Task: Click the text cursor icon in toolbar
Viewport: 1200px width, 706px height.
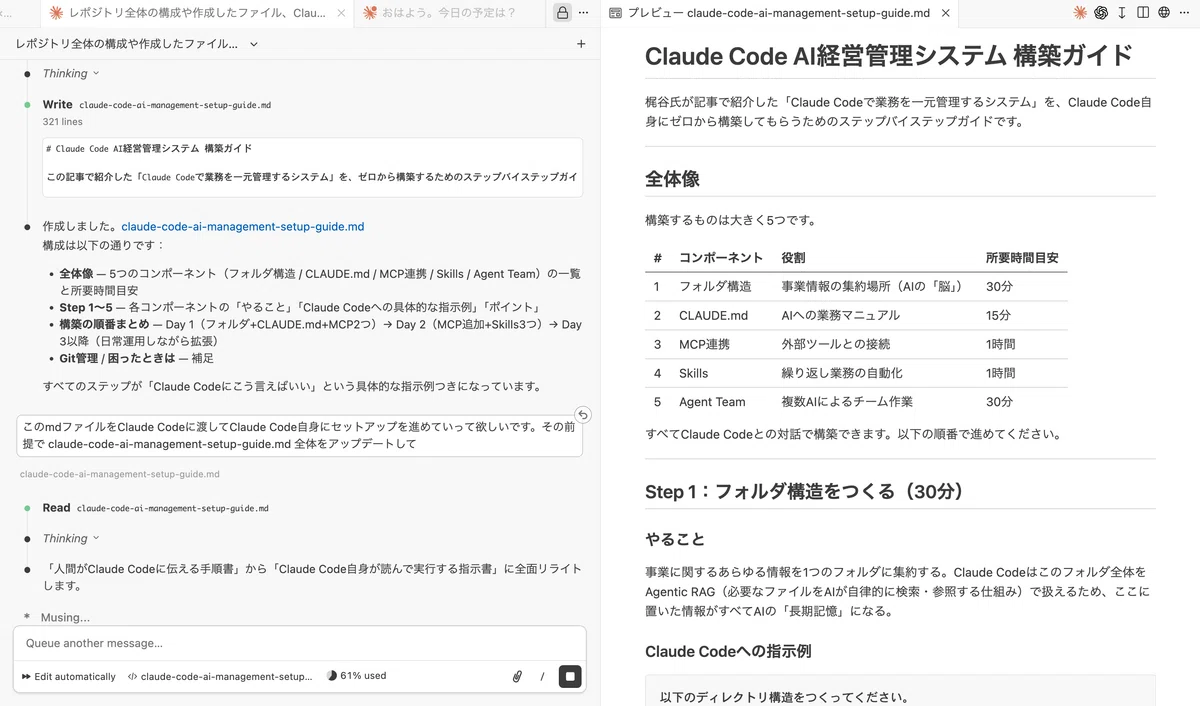Action: (1122, 13)
